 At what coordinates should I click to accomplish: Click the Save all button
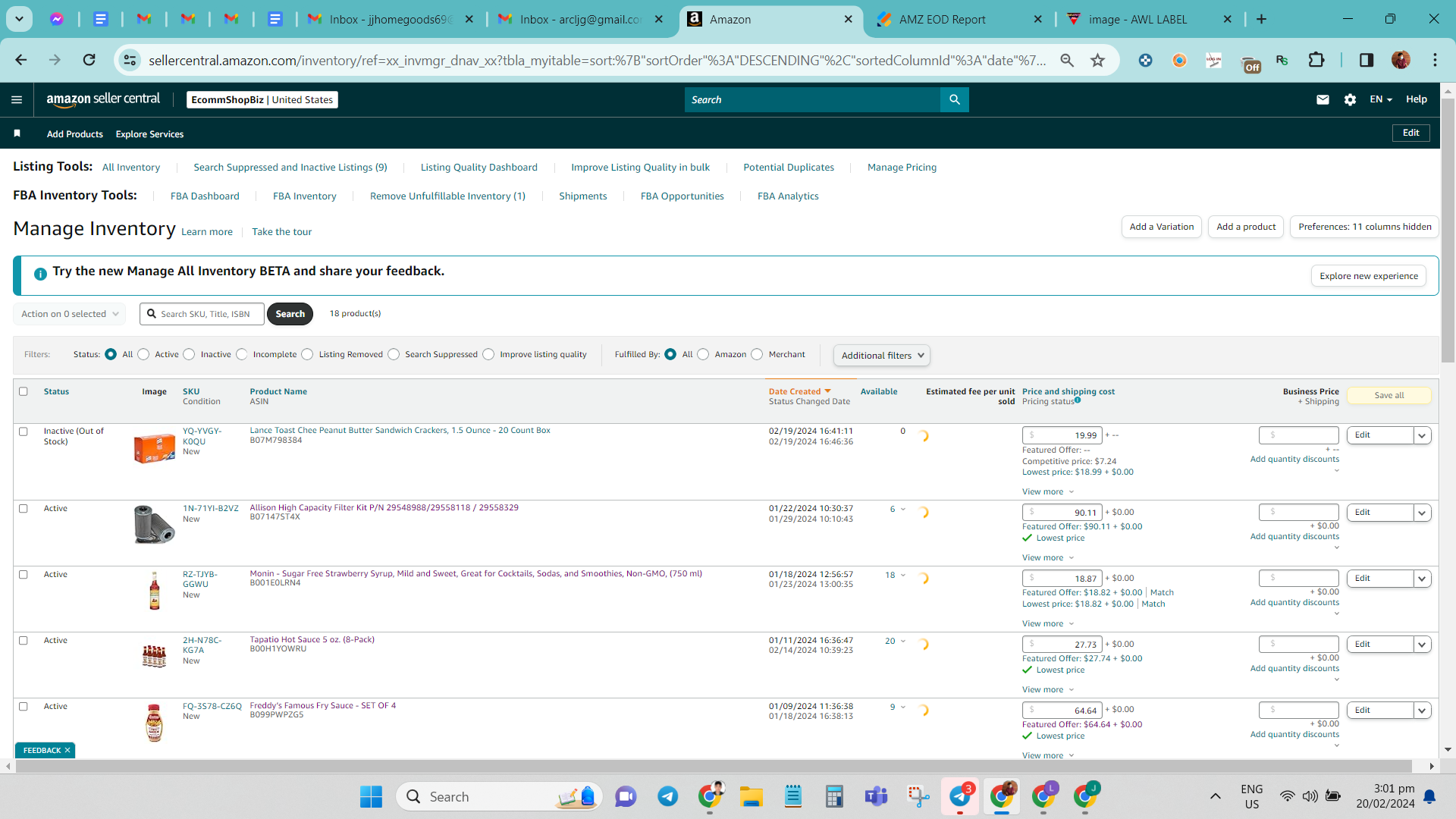pyautogui.click(x=1389, y=395)
